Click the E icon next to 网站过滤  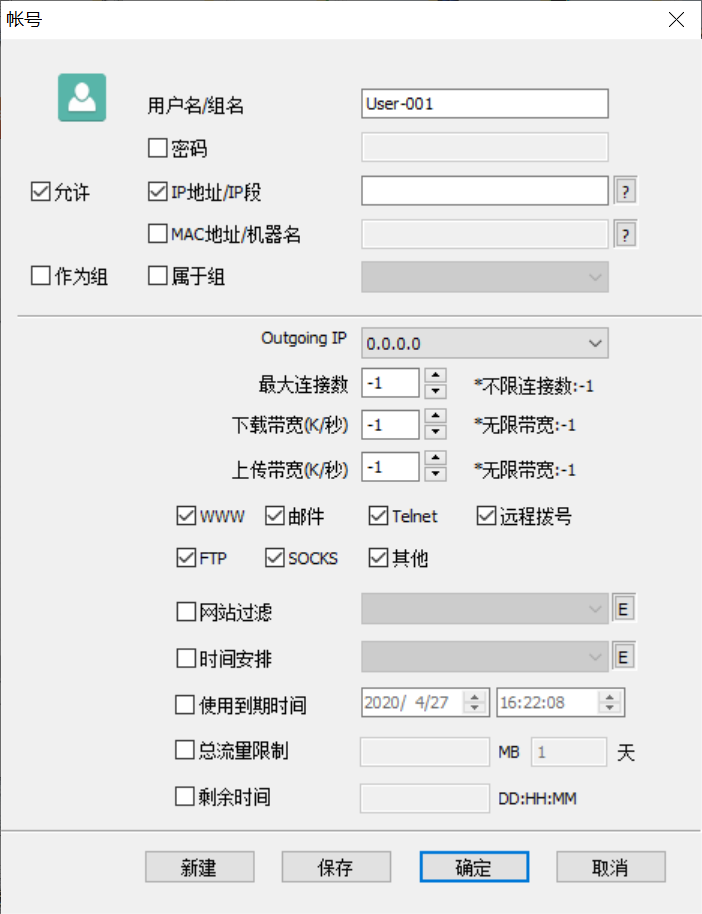point(625,608)
